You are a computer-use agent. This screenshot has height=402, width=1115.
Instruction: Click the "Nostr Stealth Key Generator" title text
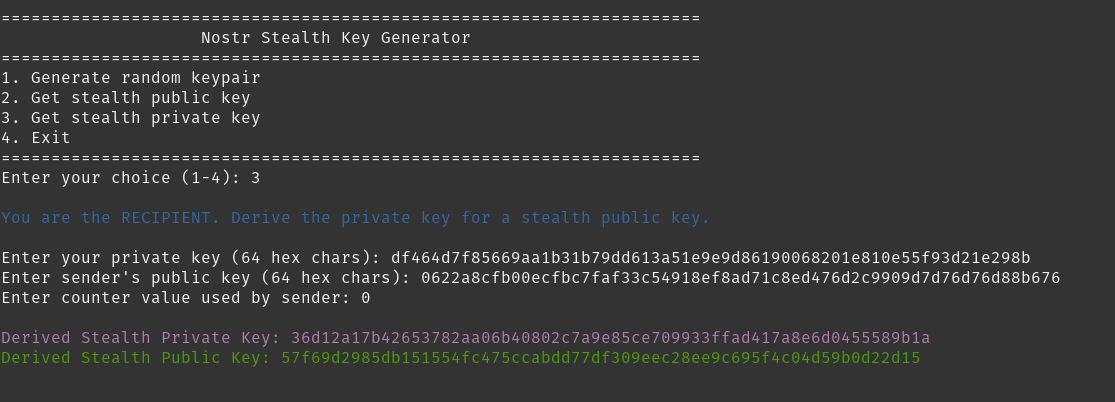336,38
